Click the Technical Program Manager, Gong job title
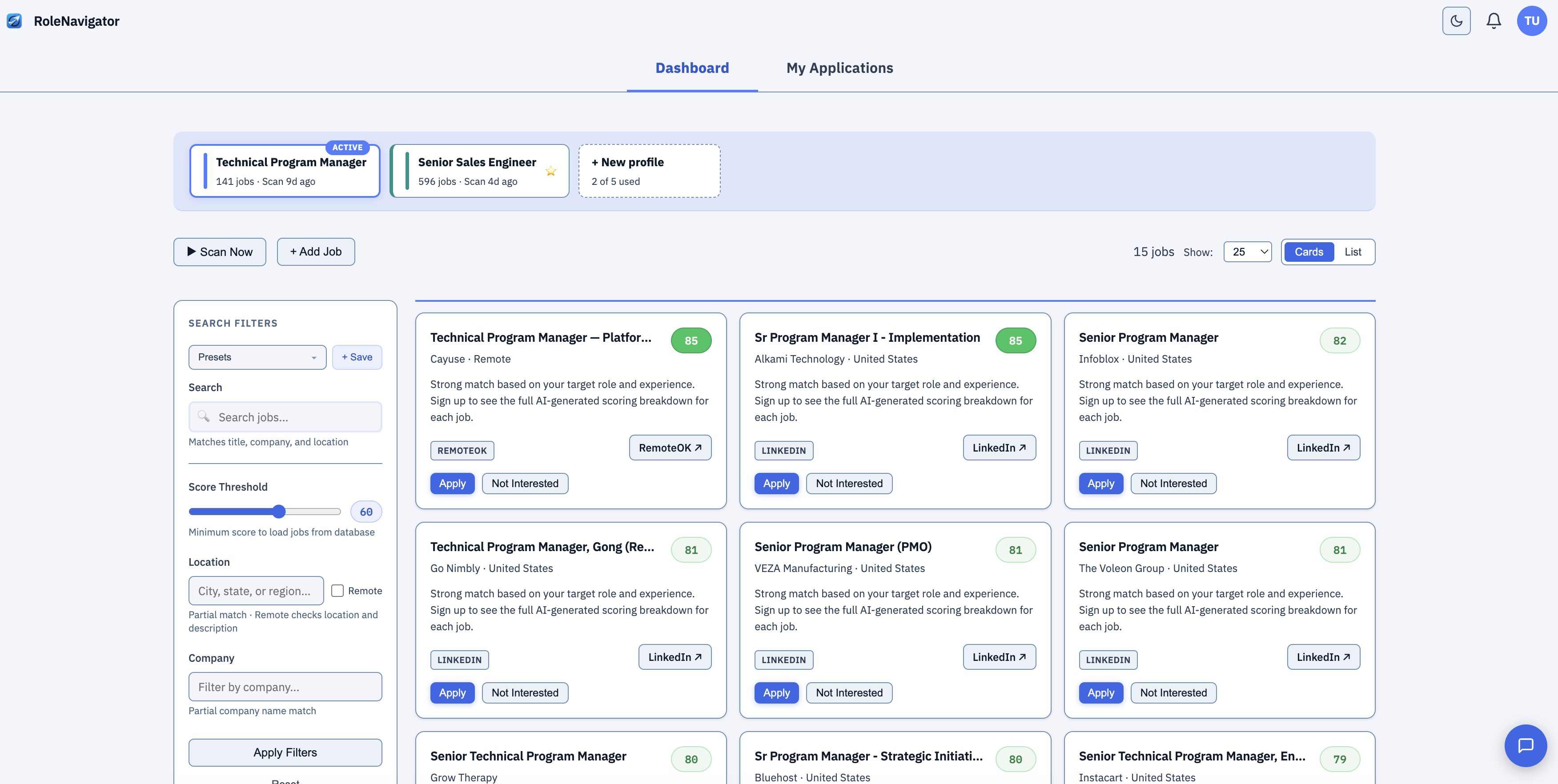Viewport: 1558px width, 784px height. pyautogui.click(x=542, y=546)
